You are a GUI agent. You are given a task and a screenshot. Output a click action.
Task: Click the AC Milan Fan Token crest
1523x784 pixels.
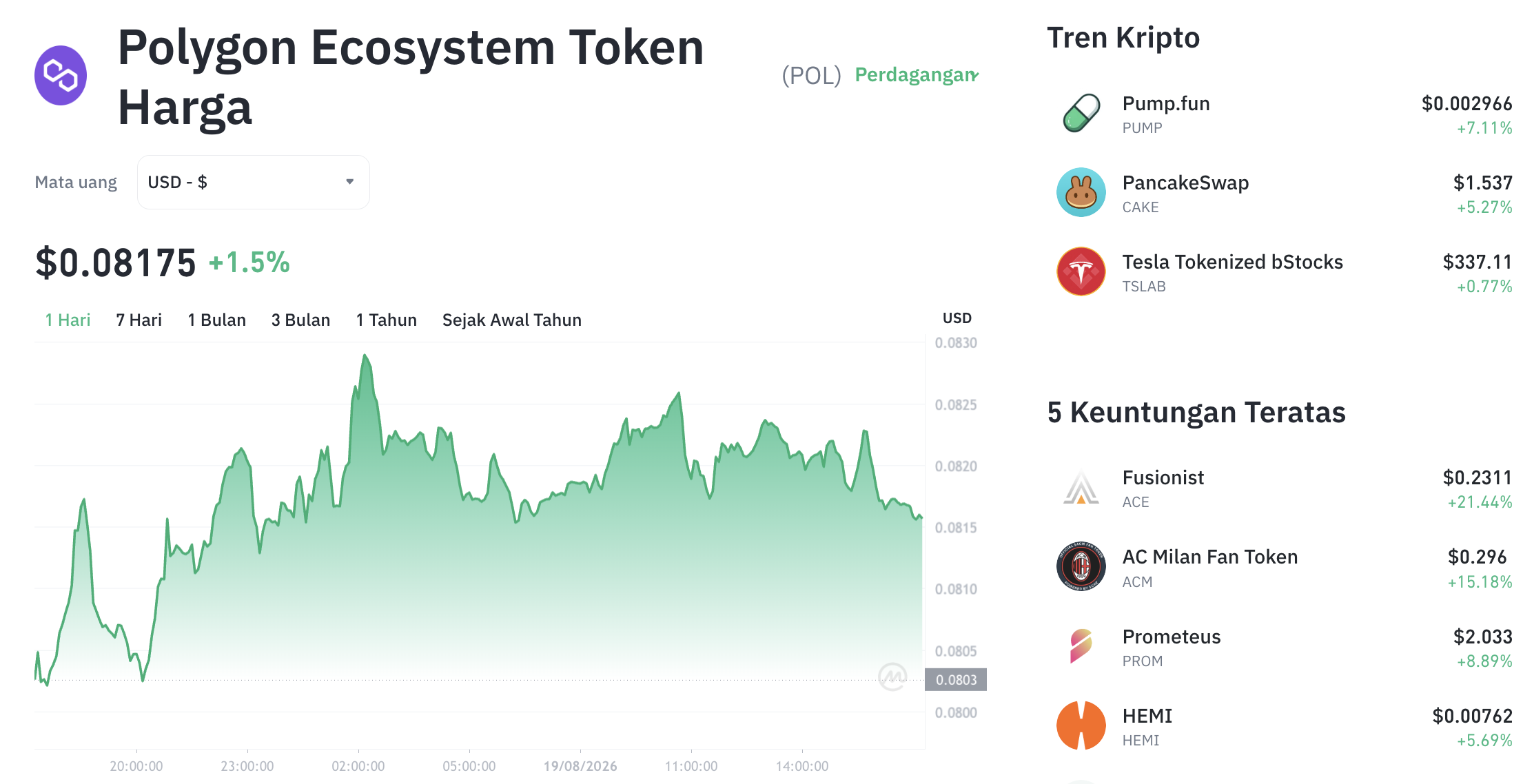tap(1081, 566)
